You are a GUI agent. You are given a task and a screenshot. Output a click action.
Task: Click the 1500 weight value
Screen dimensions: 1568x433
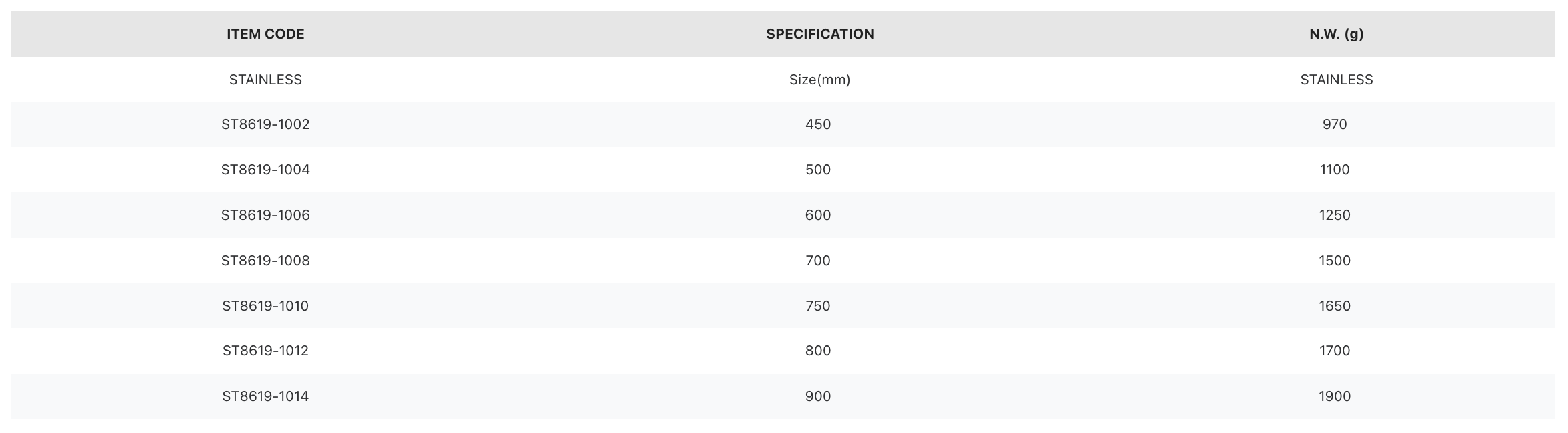[1335, 261]
